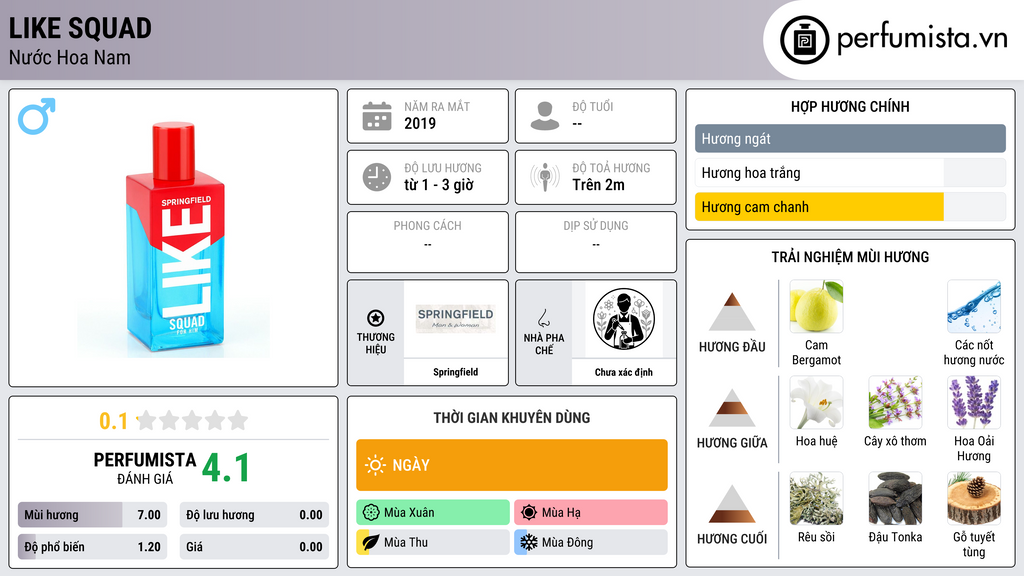Click the Like Squad perfume bottle image
The width and height of the screenshot is (1024, 576).
tap(174, 238)
